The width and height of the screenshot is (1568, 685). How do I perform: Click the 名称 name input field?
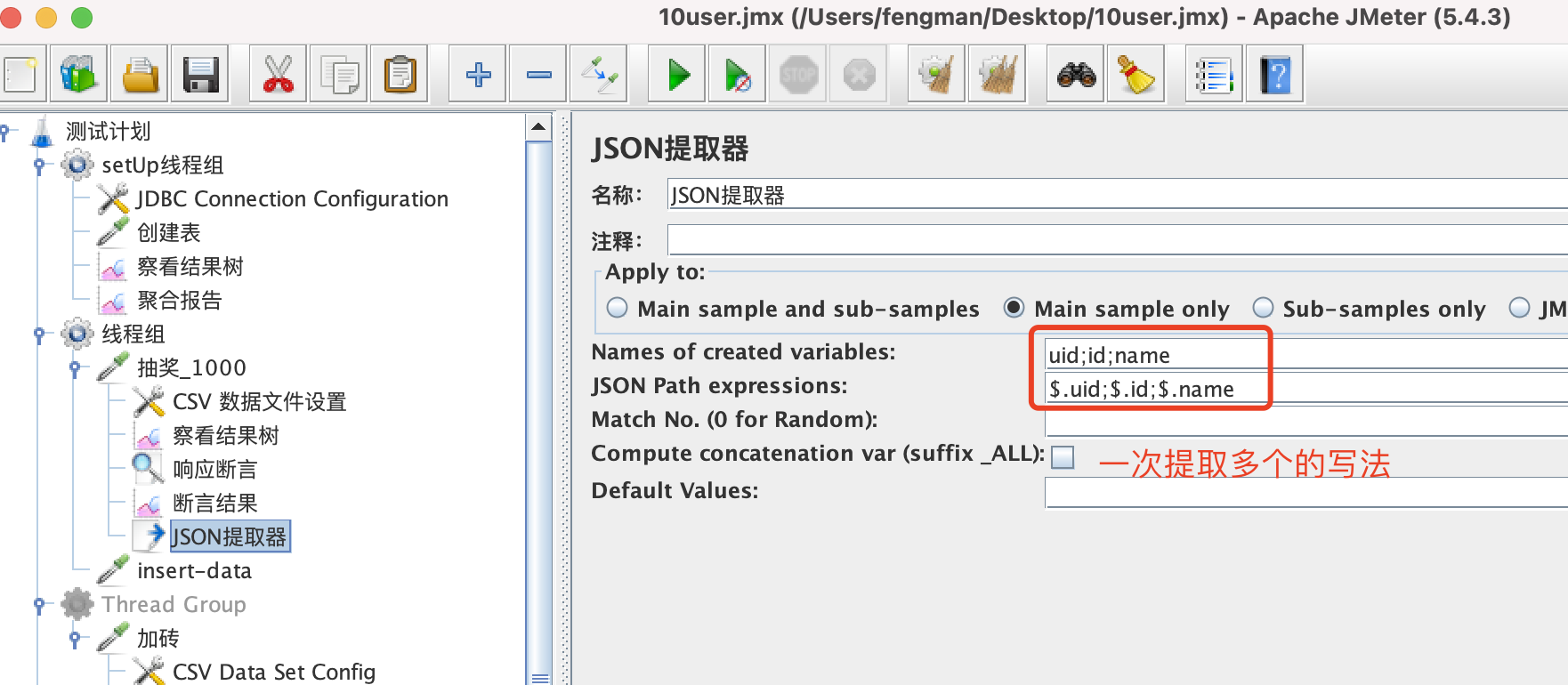click(1117, 195)
